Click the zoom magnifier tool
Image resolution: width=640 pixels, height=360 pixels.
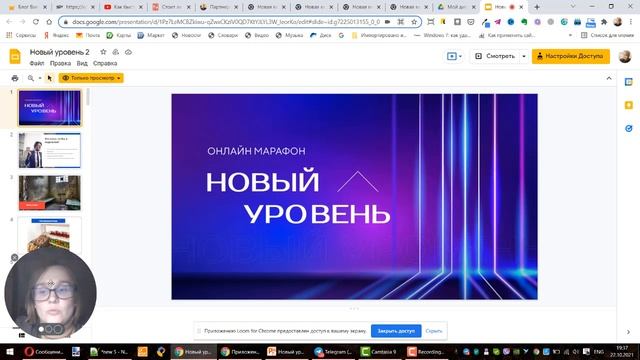click(31, 78)
